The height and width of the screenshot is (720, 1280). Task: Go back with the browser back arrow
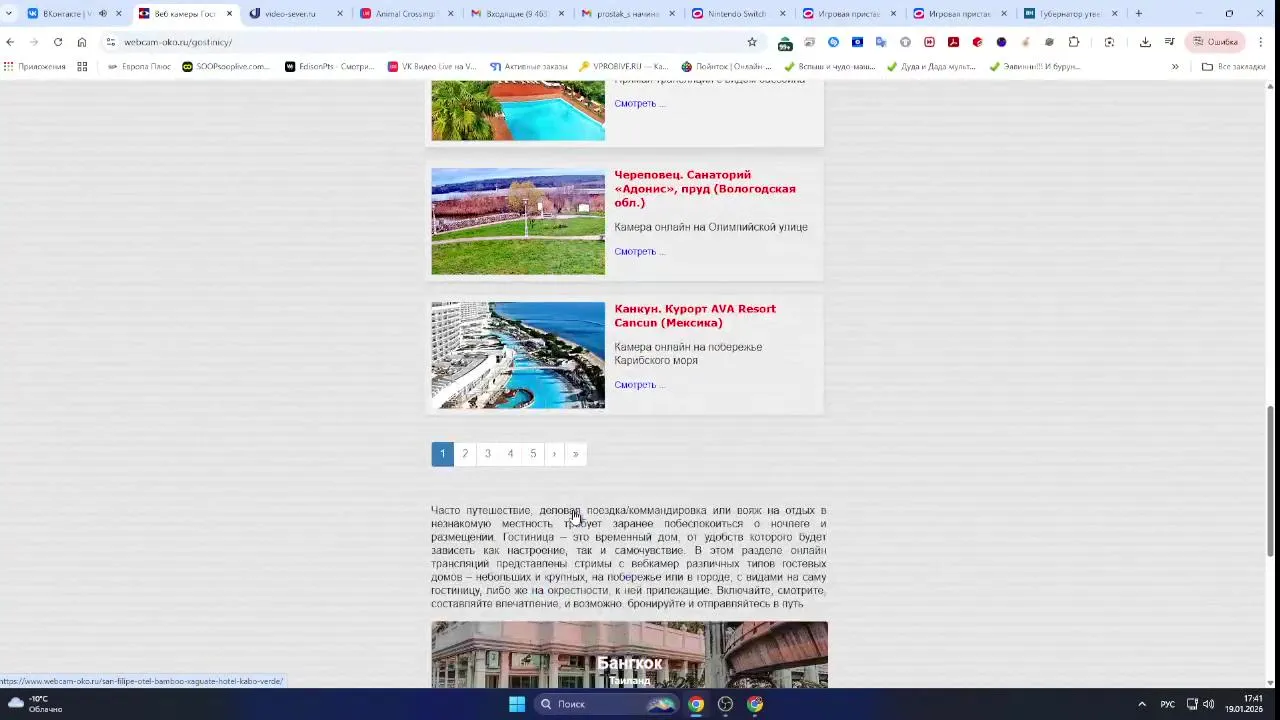click(10, 42)
